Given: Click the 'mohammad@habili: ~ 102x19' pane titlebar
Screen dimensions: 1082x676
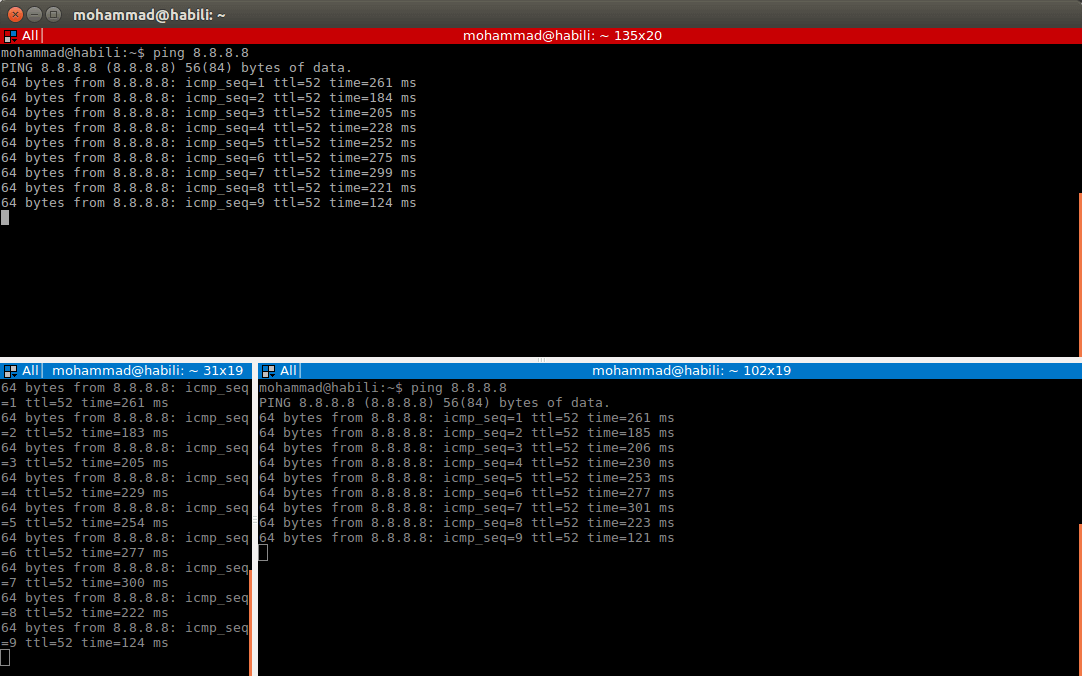Looking at the screenshot, I should pos(691,370).
